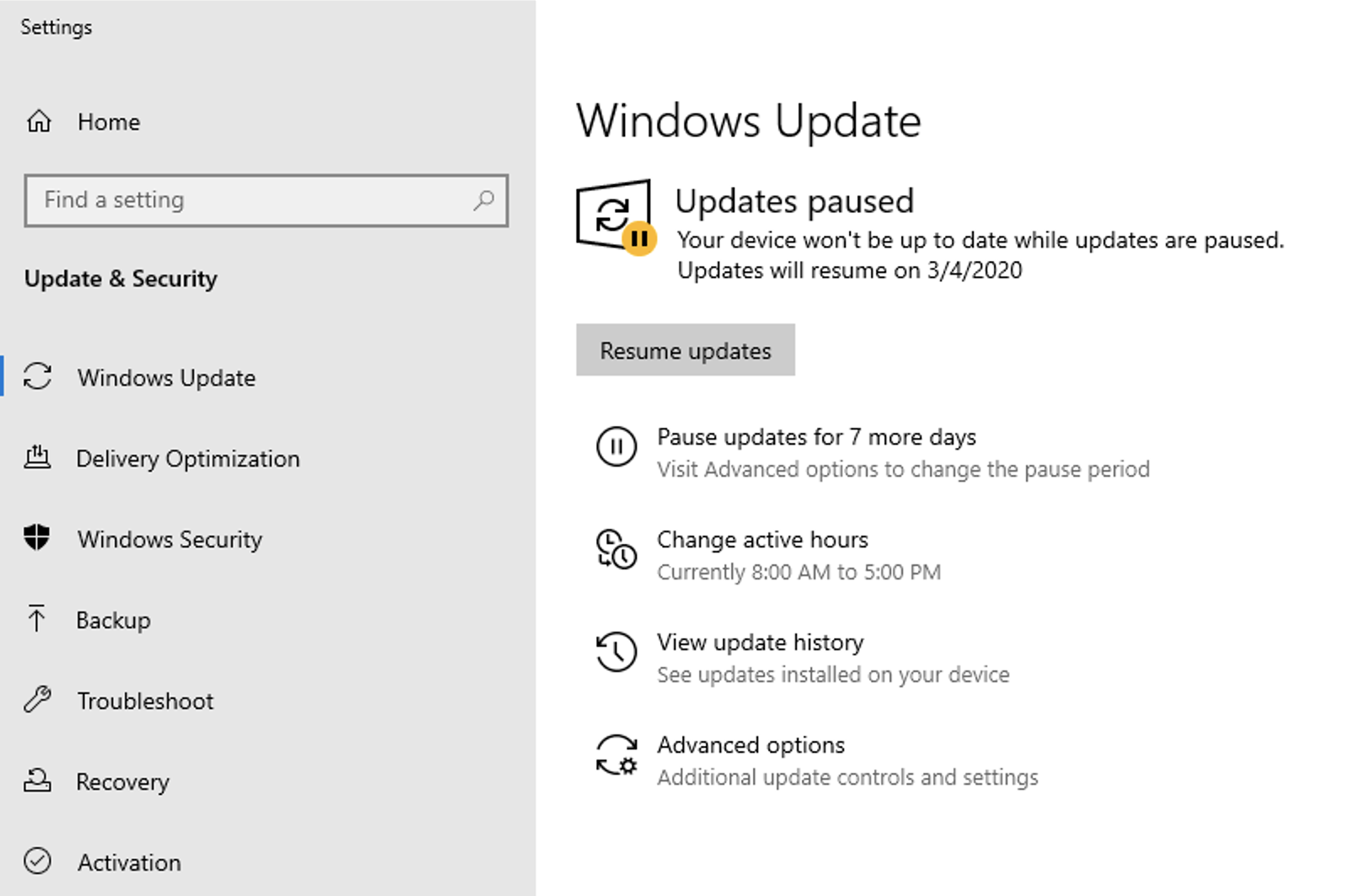
Task: Click "Your device won't be up to date" message
Action: pyautogui.click(x=980, y=241)
